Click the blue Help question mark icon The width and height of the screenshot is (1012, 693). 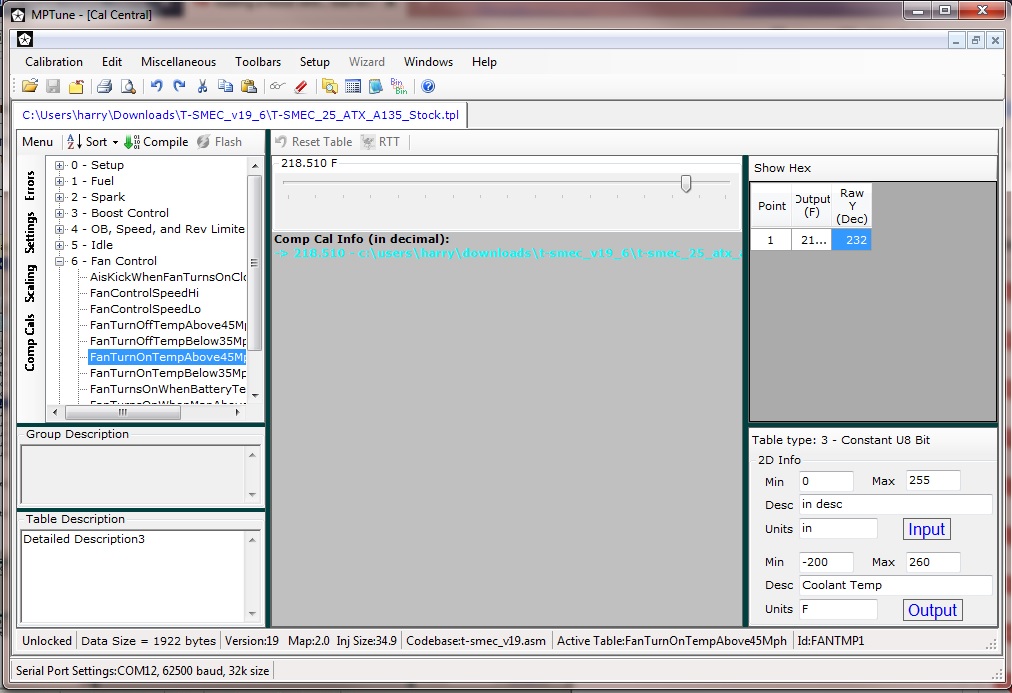point(428,86)
